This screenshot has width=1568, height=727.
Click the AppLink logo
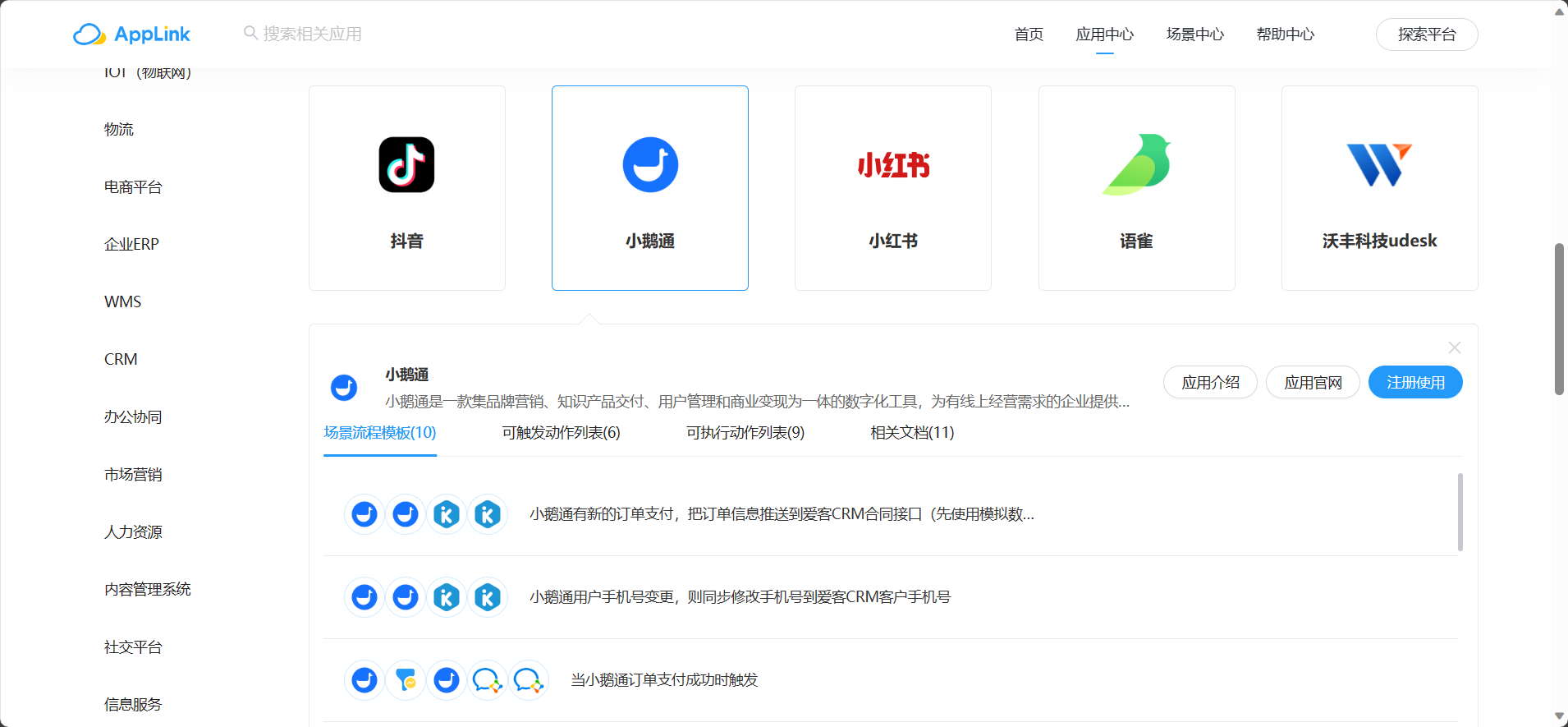coord(131,34)
